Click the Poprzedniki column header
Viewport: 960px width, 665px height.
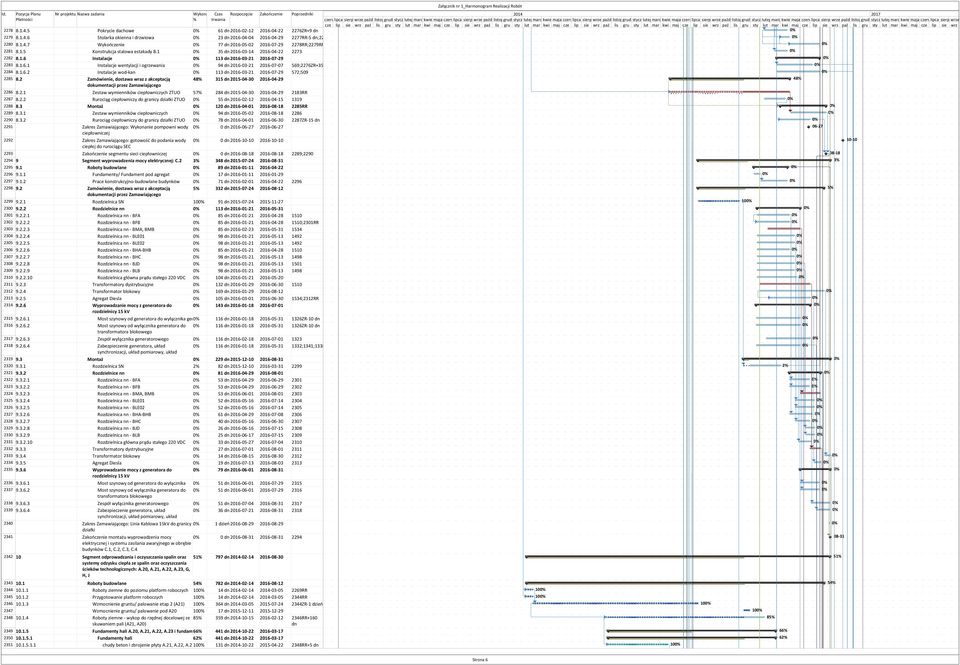(302, 13)
